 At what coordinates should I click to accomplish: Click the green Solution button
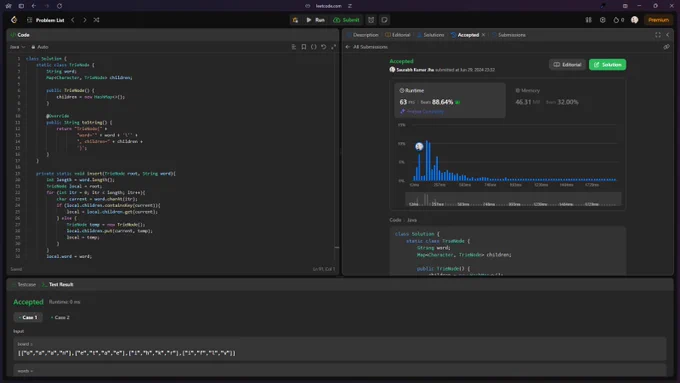607,65
